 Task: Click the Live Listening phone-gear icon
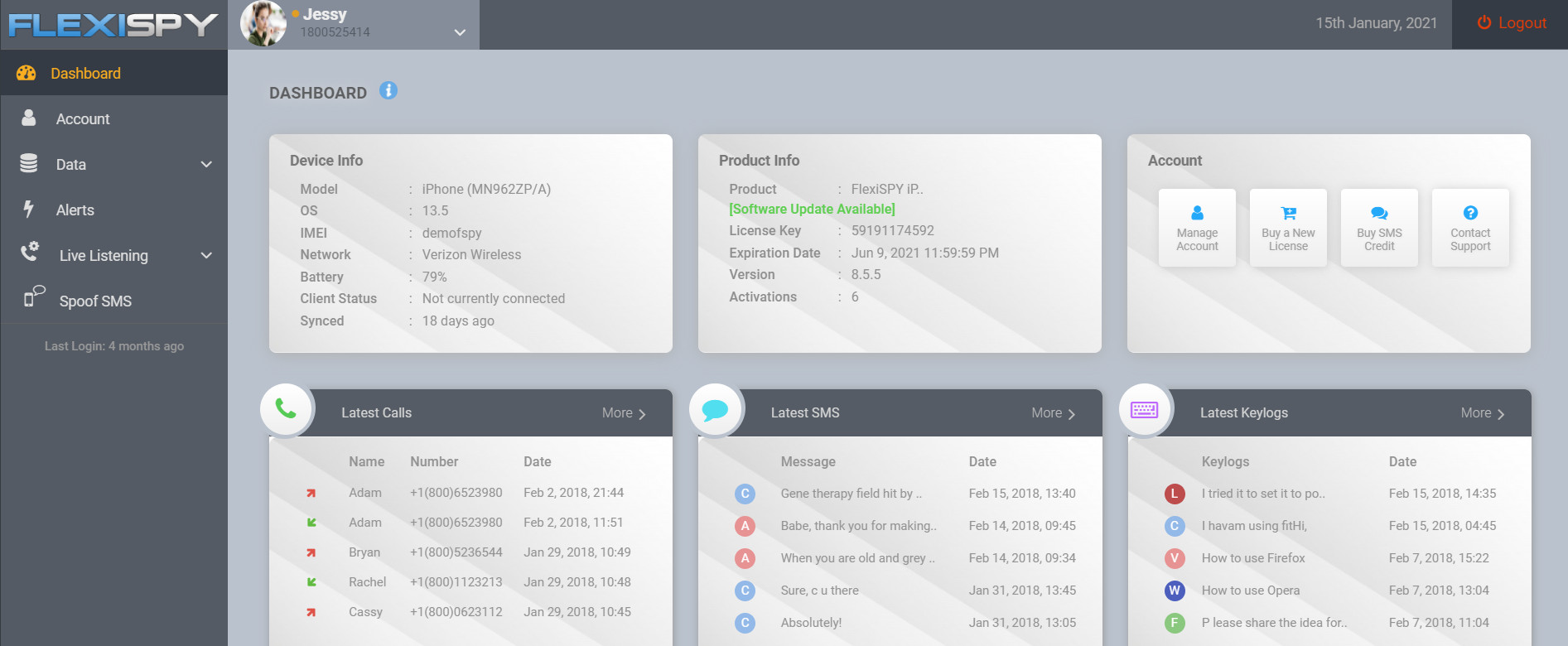[31, 252]
